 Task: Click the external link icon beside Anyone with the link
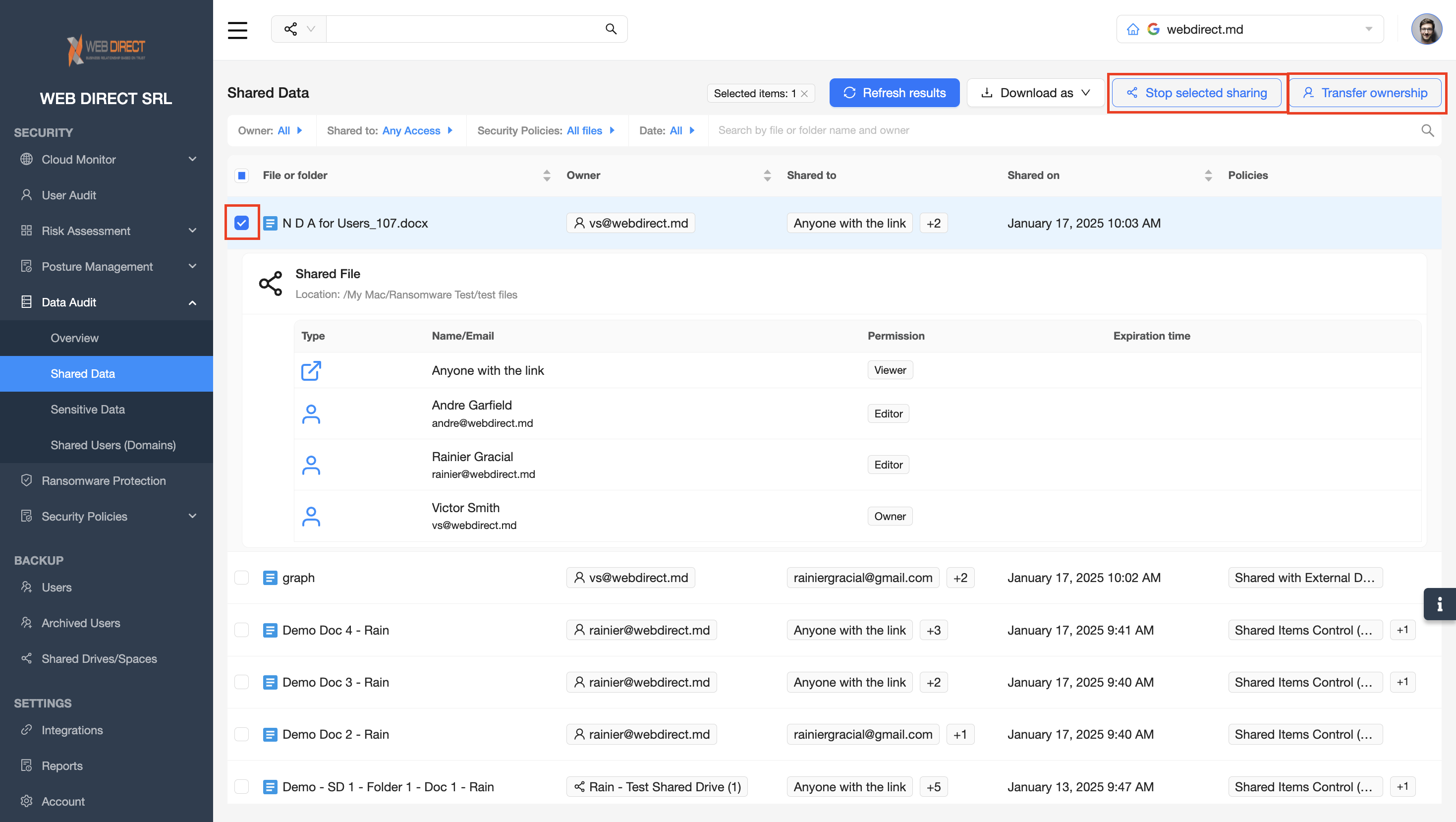[311, 370]
